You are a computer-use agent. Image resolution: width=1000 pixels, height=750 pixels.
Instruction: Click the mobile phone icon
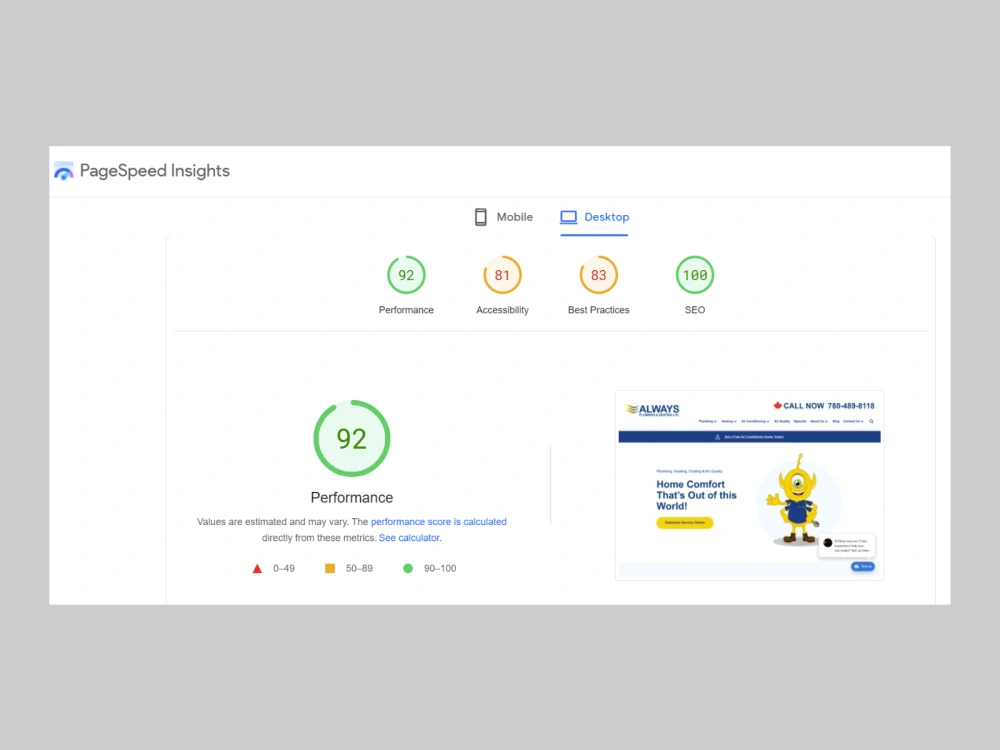pos(481,217)
